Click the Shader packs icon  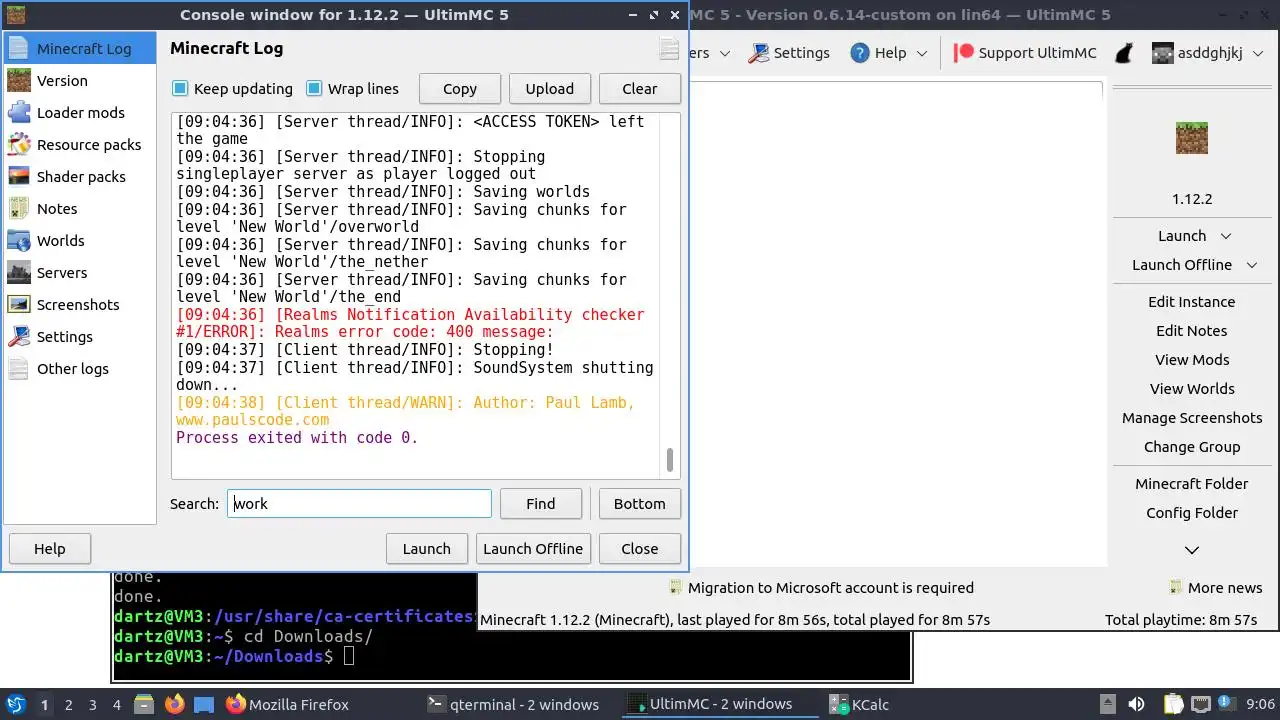point(19,177)
